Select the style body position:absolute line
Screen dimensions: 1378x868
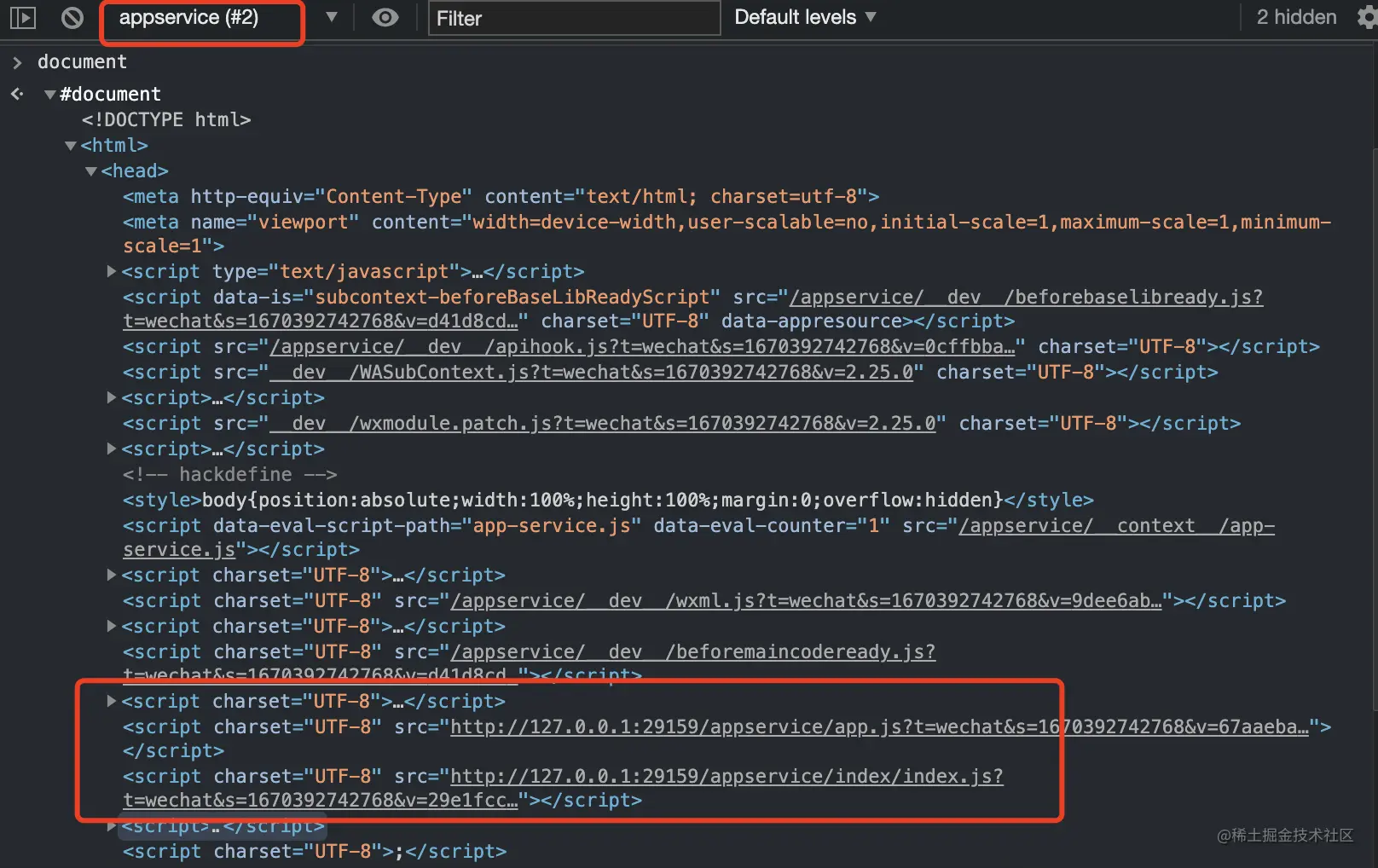point(608,500)
